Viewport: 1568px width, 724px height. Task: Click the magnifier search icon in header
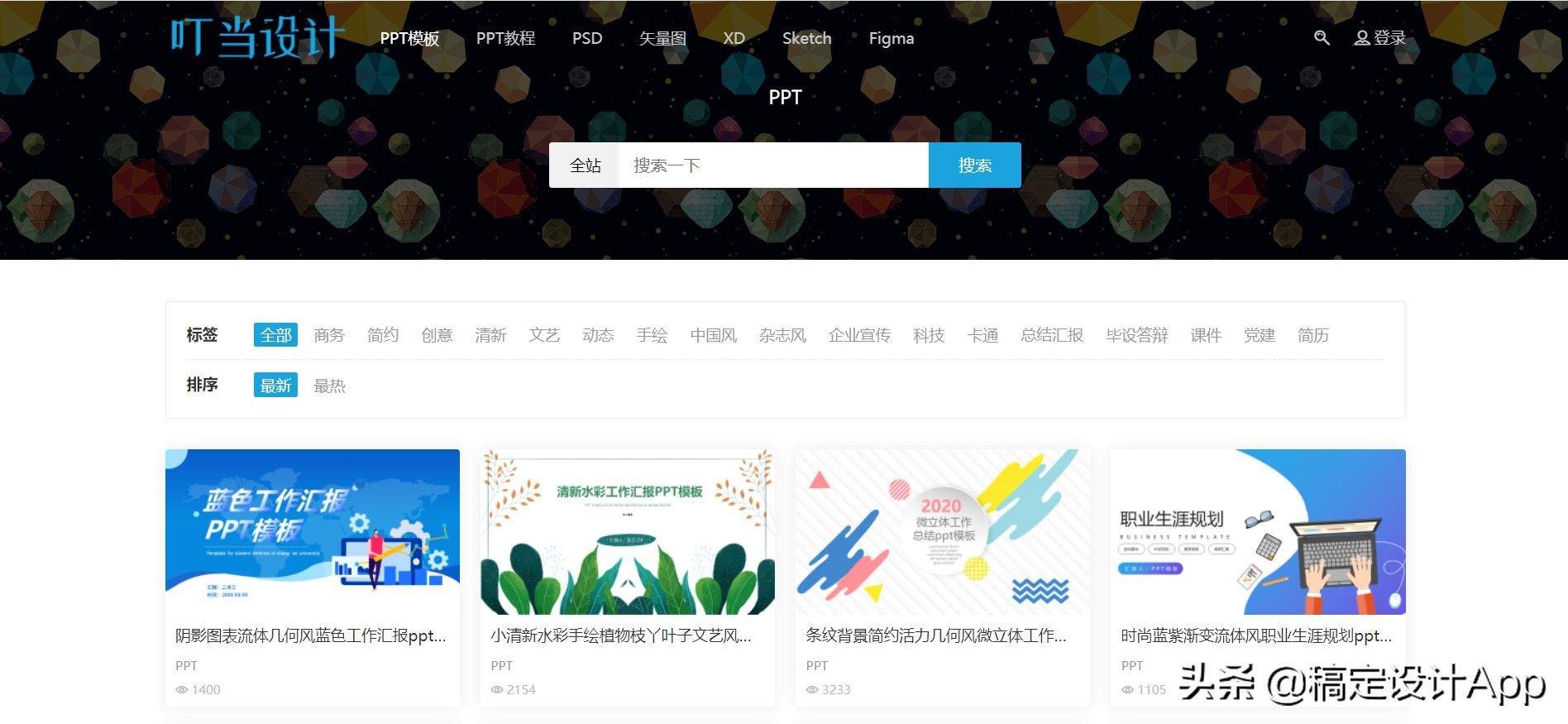(x=1322, y=38)
